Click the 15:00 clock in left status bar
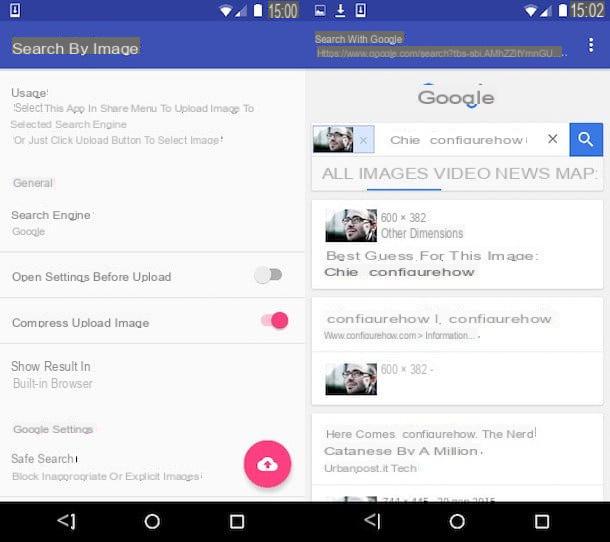Viewport: 610px width, 542px height. pos(283,11)
